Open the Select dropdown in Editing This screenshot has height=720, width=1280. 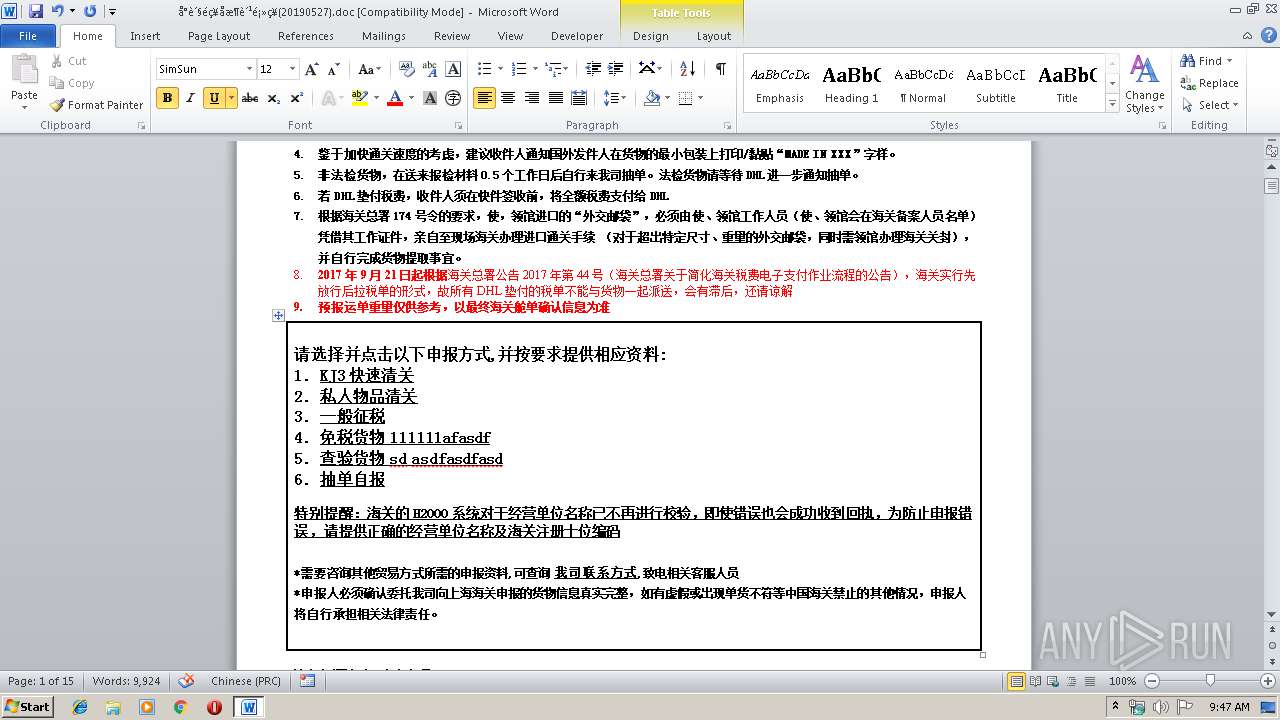[1209, 105]
